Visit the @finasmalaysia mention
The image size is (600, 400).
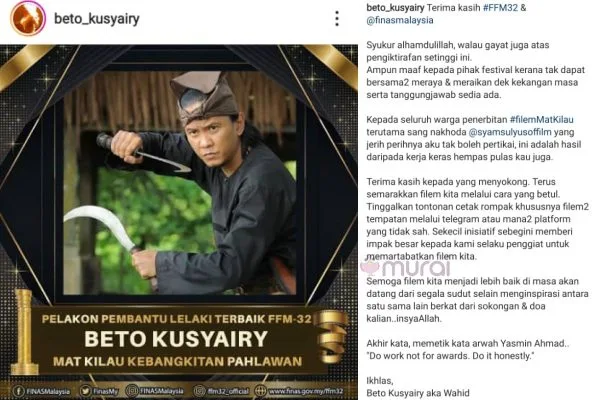point(400,20)
